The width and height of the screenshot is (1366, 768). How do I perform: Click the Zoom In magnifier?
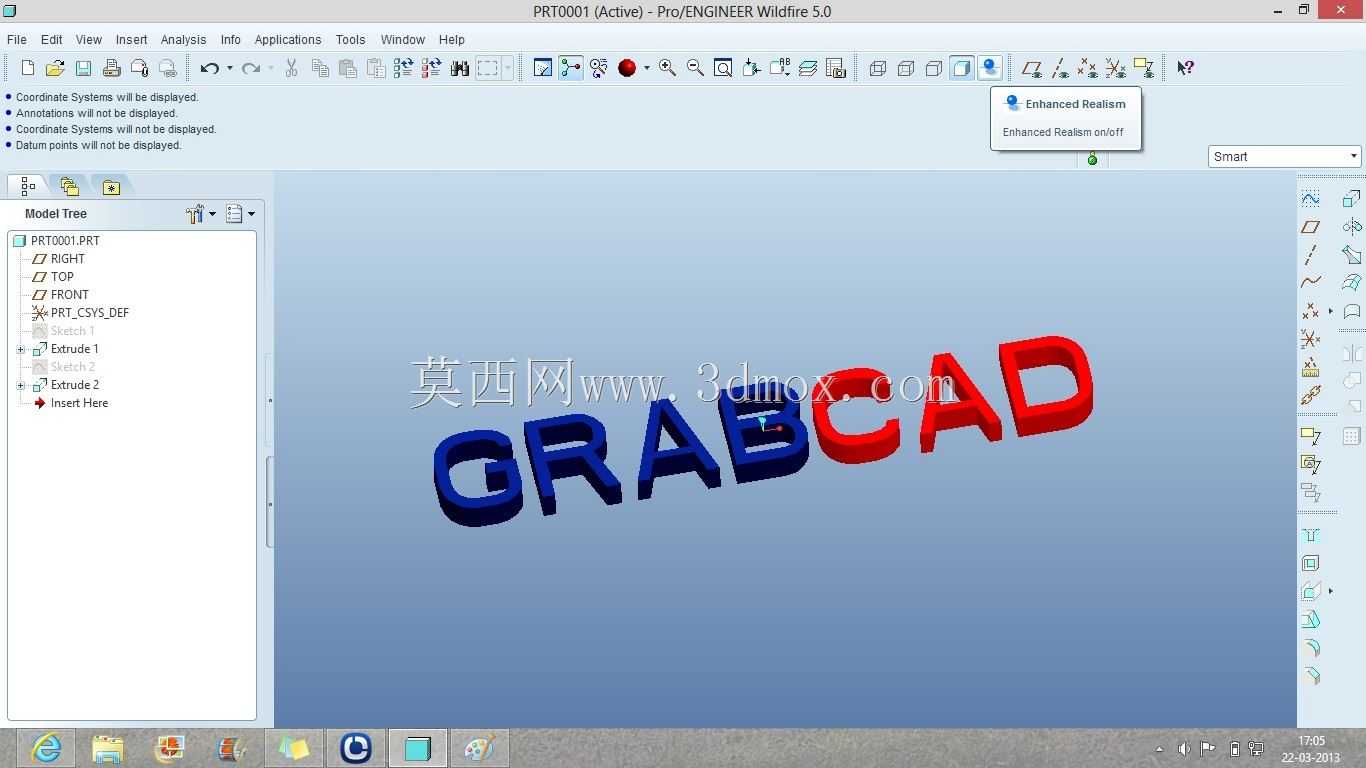click(667, 68)
